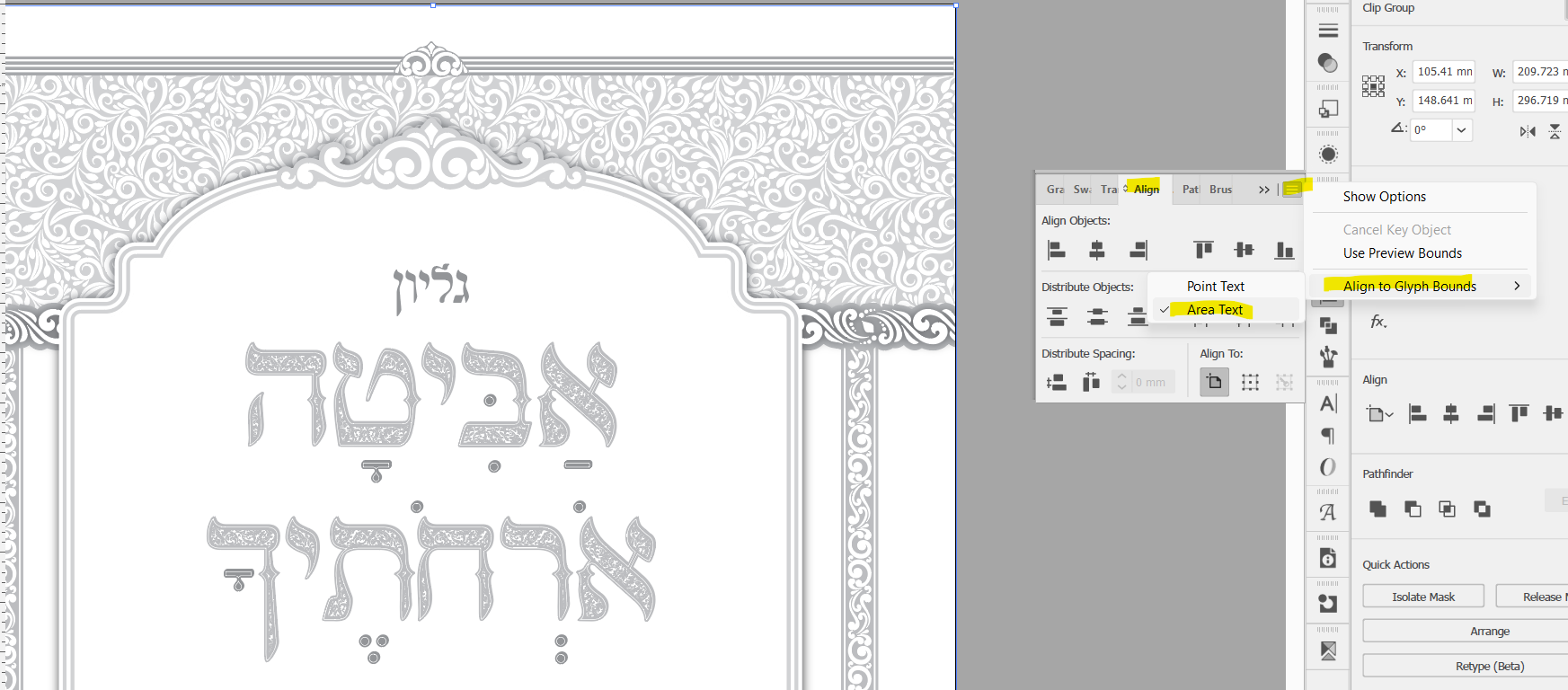The width and height of the screenshot is (1568, 690).
Task: Open the Character panel icon in dock
Action: [x=1328, y=403]
